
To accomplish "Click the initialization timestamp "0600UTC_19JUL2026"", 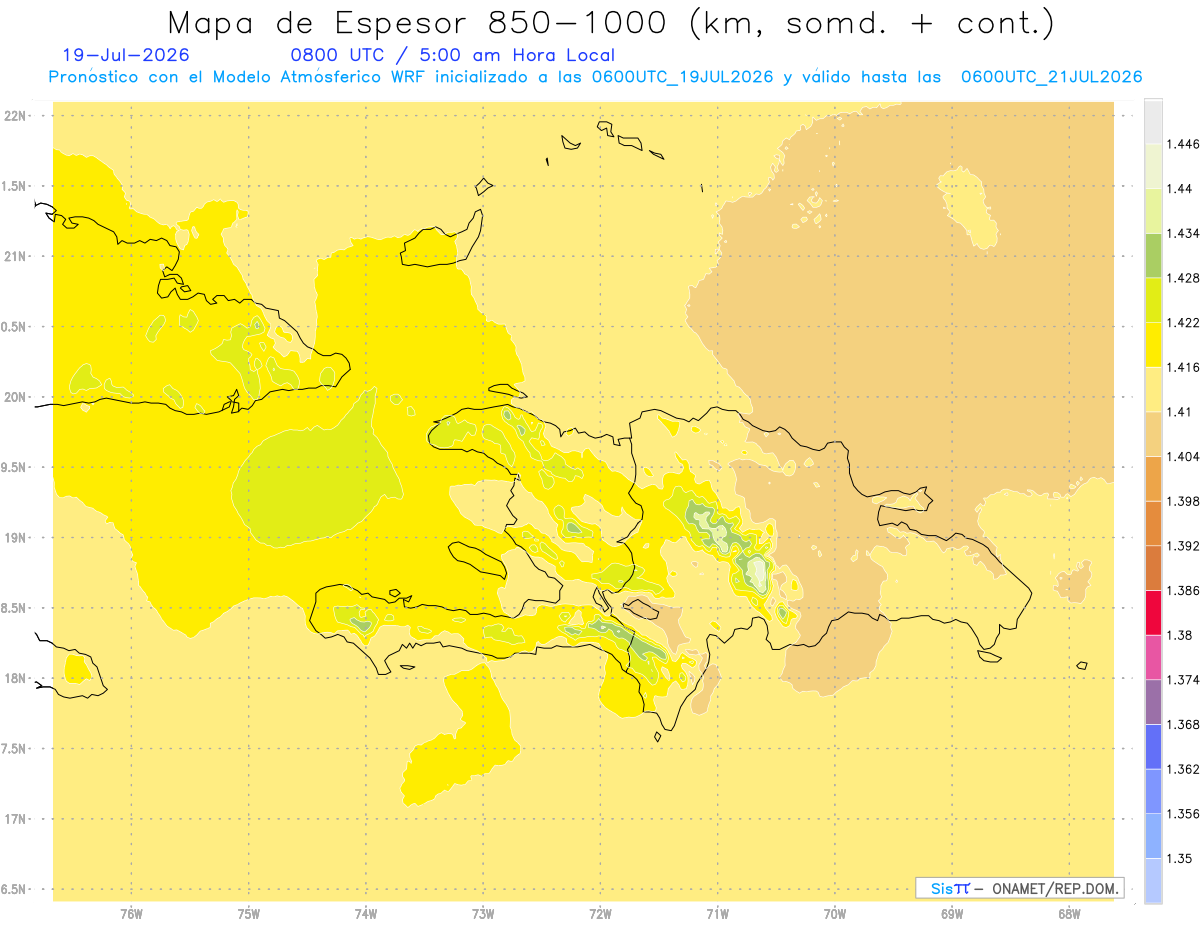I will pyautogui.click(x=682, y=77).
